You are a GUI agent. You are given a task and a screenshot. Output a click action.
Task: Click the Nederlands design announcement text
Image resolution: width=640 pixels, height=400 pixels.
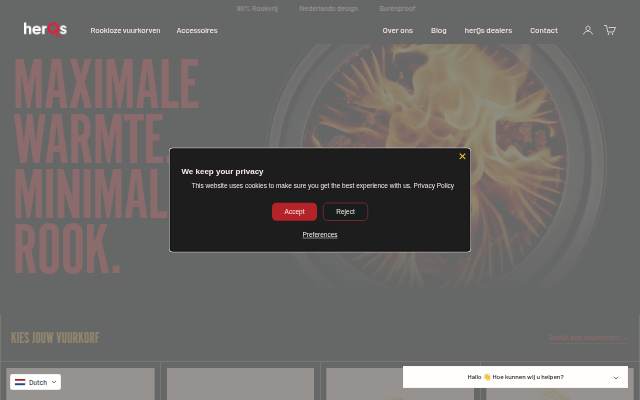[328, 9]
